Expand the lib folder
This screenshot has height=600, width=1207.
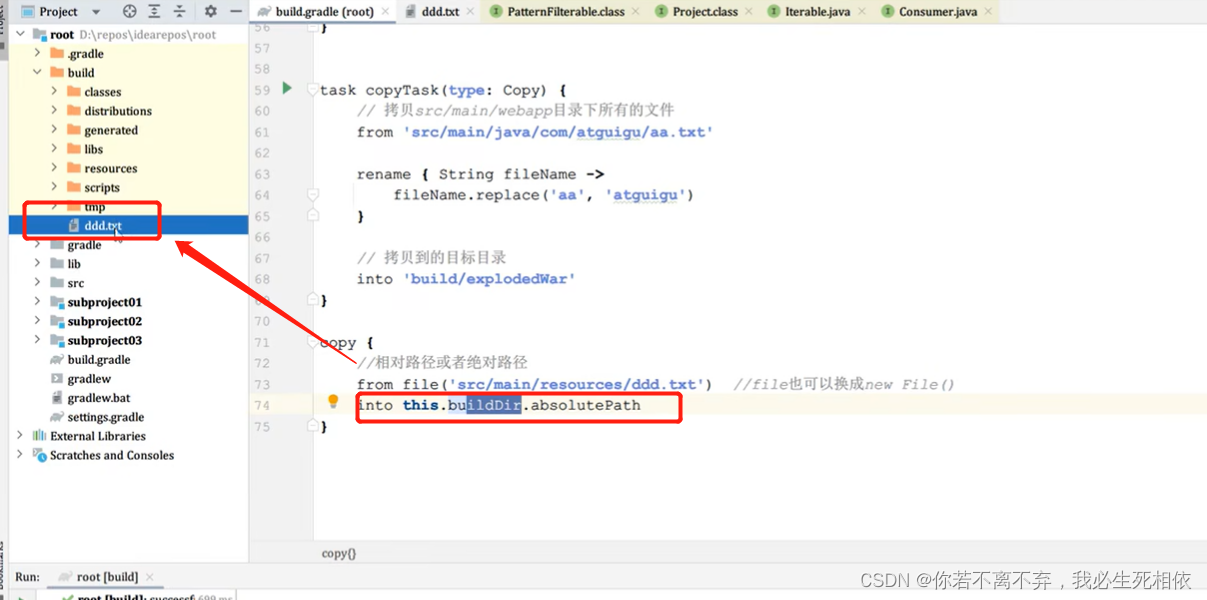[x=38, y=263]
